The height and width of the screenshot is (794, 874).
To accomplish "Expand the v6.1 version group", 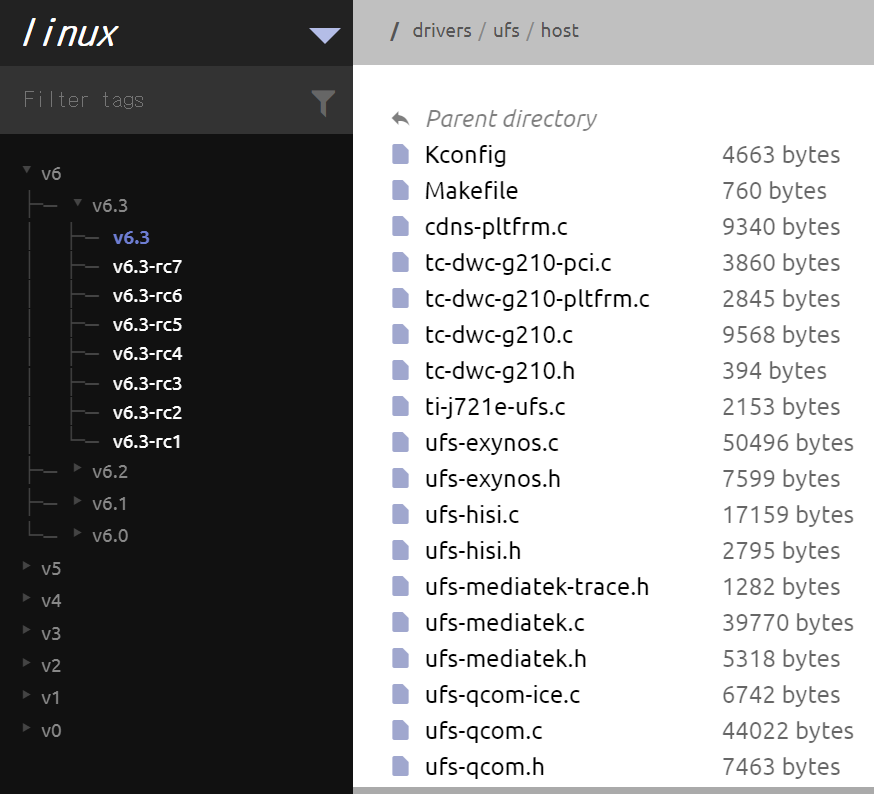I will (77, 500).
